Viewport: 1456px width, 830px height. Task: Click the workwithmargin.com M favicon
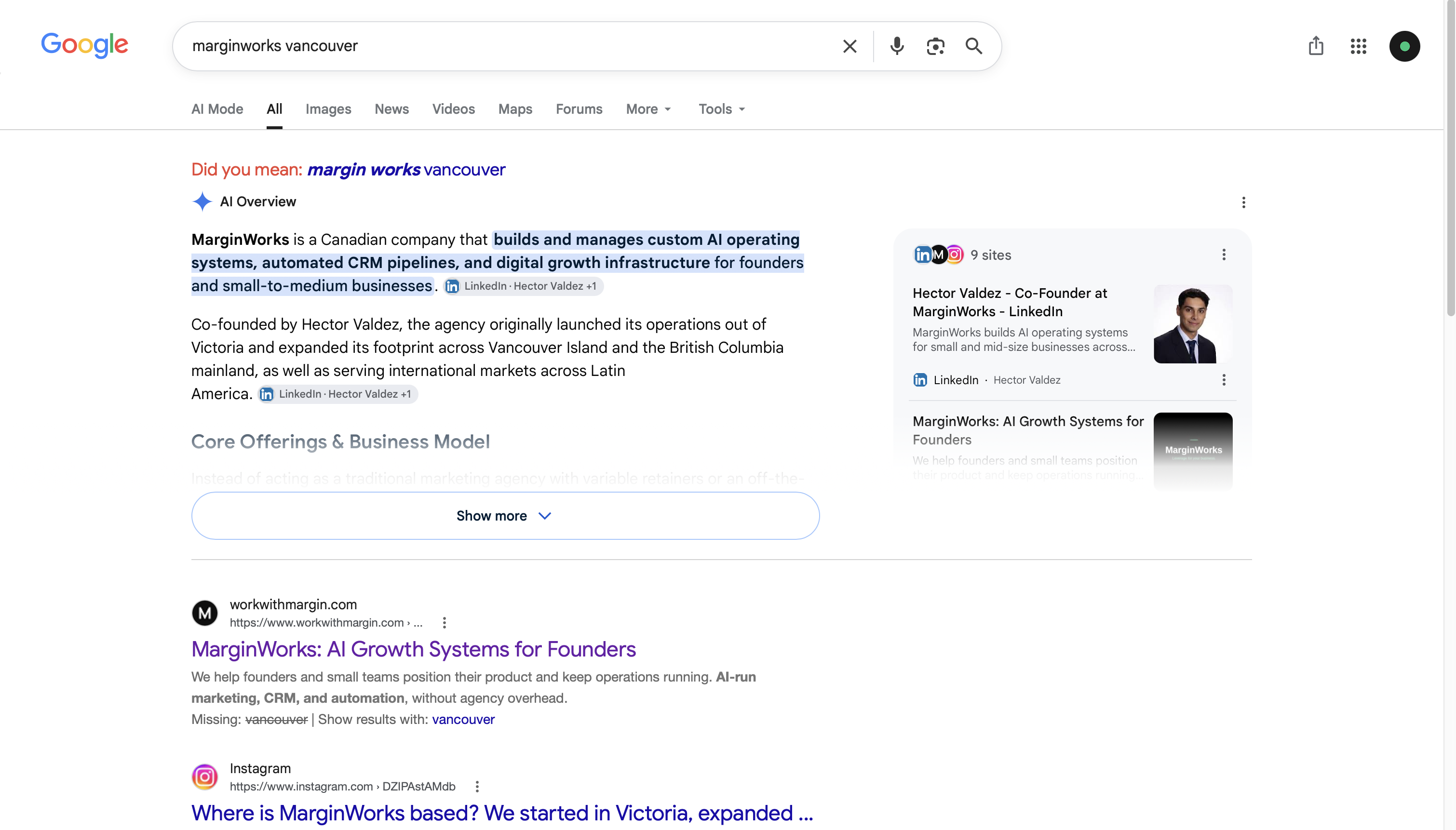point(205,614)
